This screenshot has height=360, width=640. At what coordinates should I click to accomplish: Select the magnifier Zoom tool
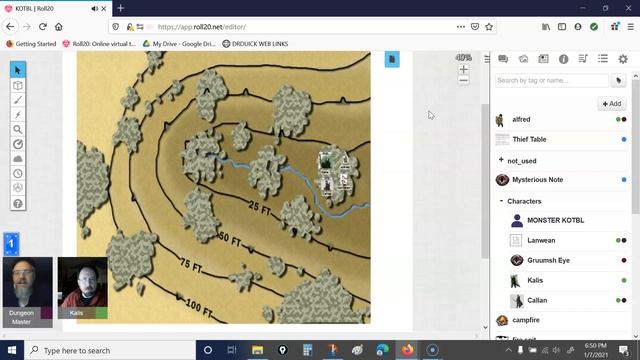18,129
